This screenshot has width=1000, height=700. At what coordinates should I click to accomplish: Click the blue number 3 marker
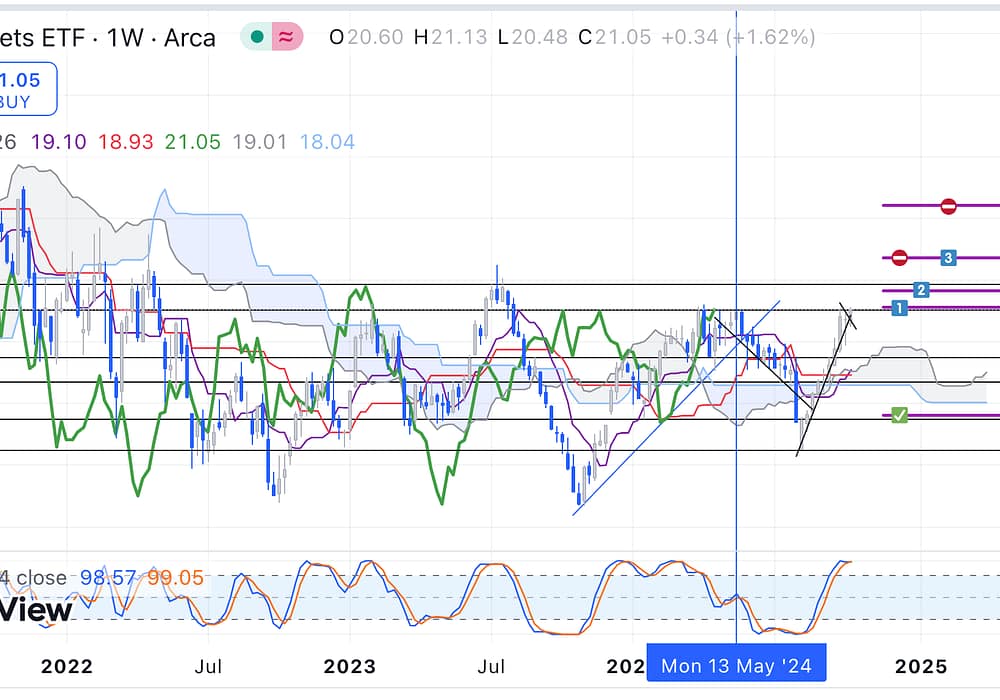pos(949,258)
